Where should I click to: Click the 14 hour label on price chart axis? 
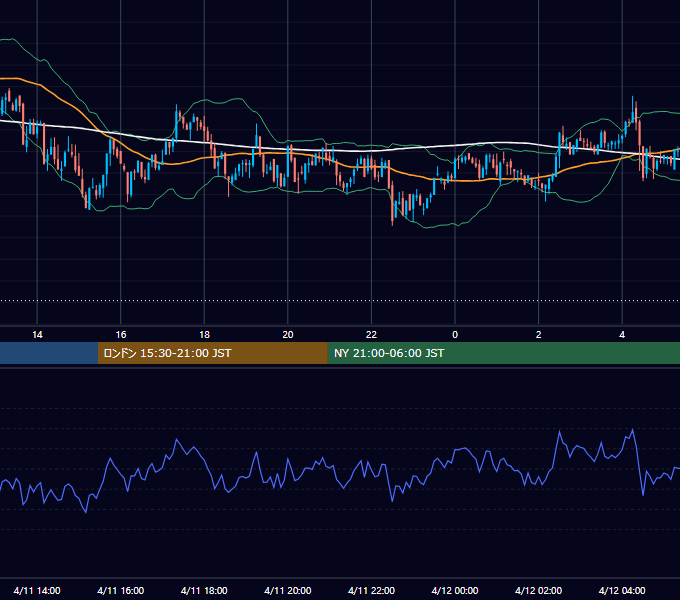coord(37,335)
